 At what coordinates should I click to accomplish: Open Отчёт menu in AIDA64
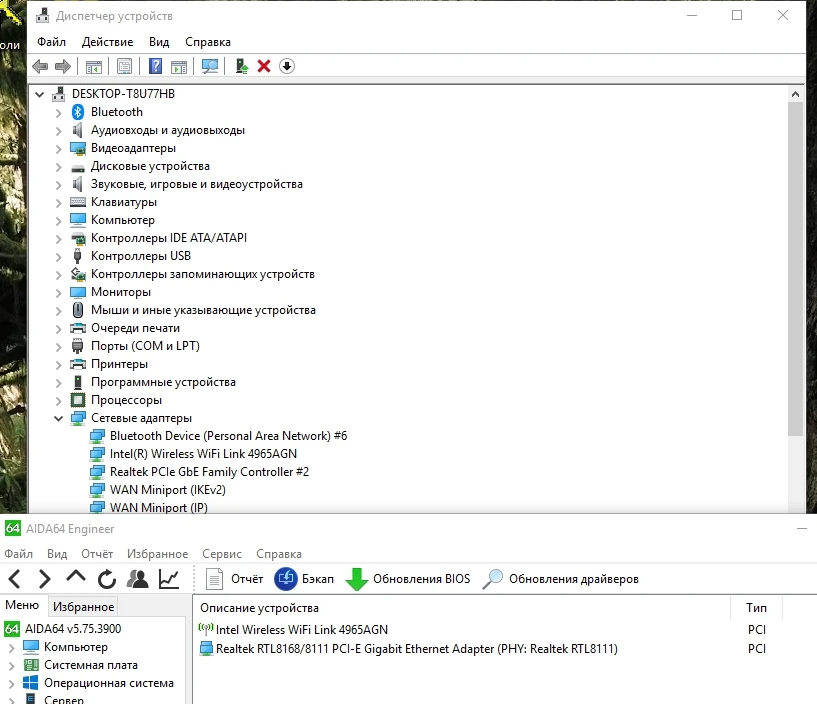[97, 554]
